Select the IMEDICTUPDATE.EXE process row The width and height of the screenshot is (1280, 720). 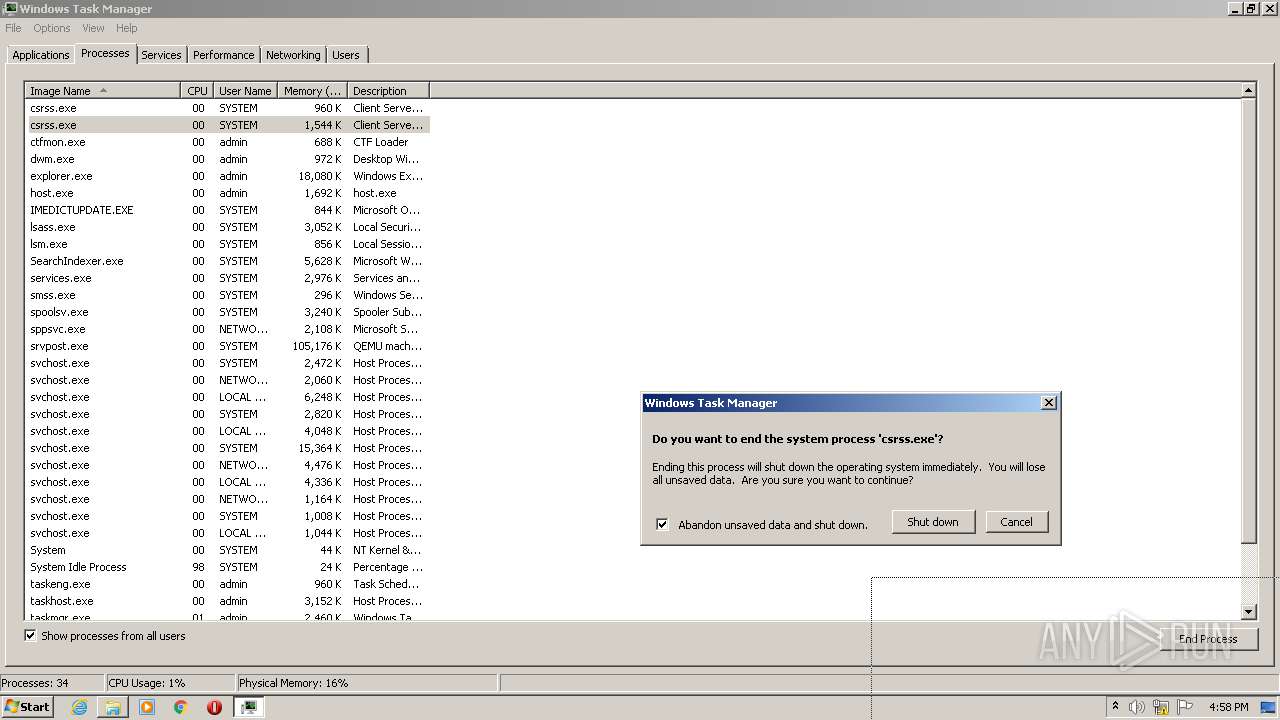(x=227, y=210)
